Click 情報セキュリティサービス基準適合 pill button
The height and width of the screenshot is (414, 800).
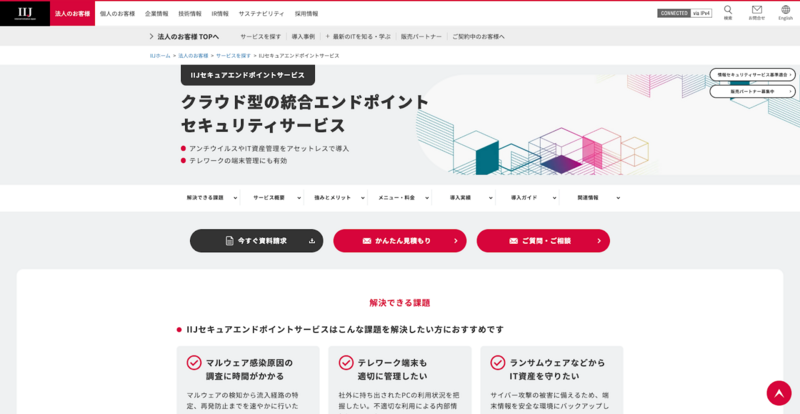[x=753, y=75]
